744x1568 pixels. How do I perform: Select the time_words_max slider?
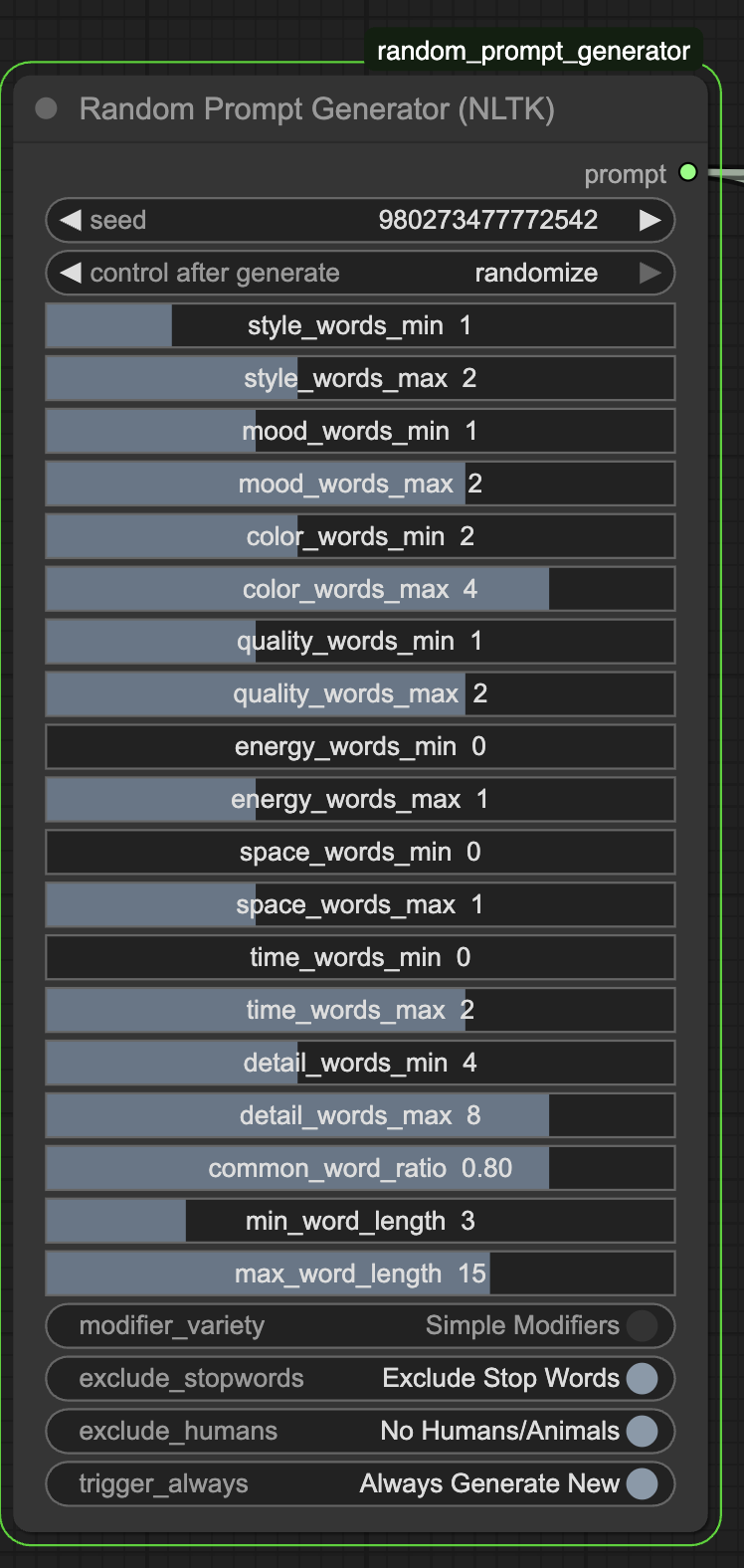pos(360,1011)
